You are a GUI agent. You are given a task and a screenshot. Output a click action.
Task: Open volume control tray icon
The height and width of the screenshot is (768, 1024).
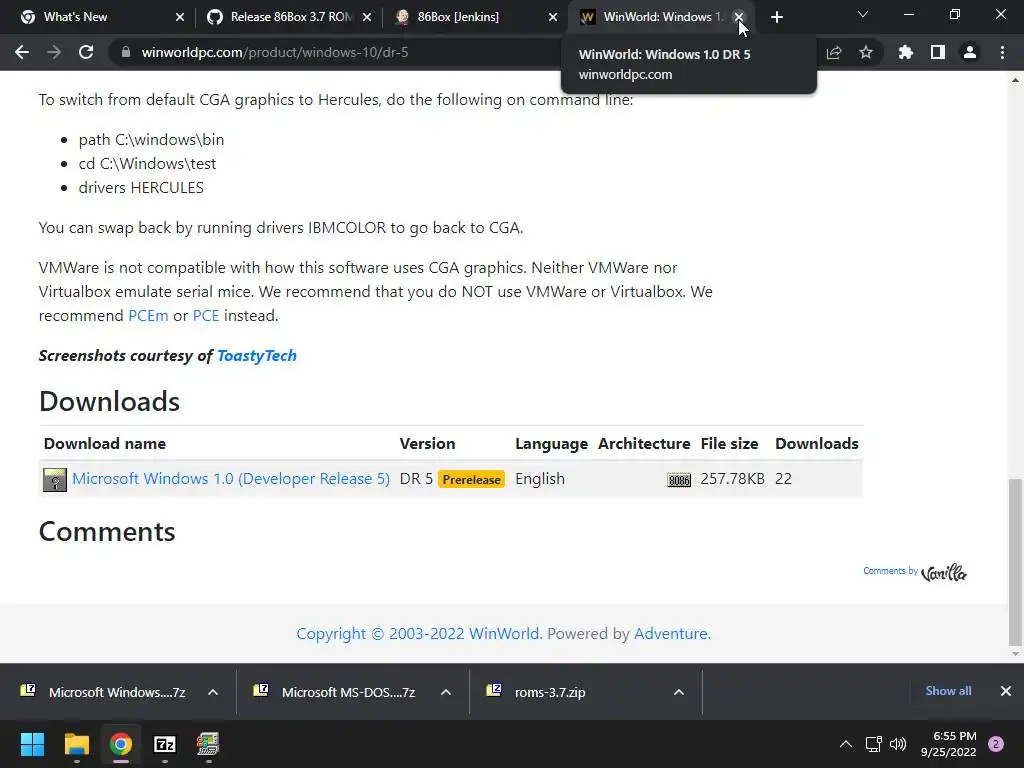point(899,744)
